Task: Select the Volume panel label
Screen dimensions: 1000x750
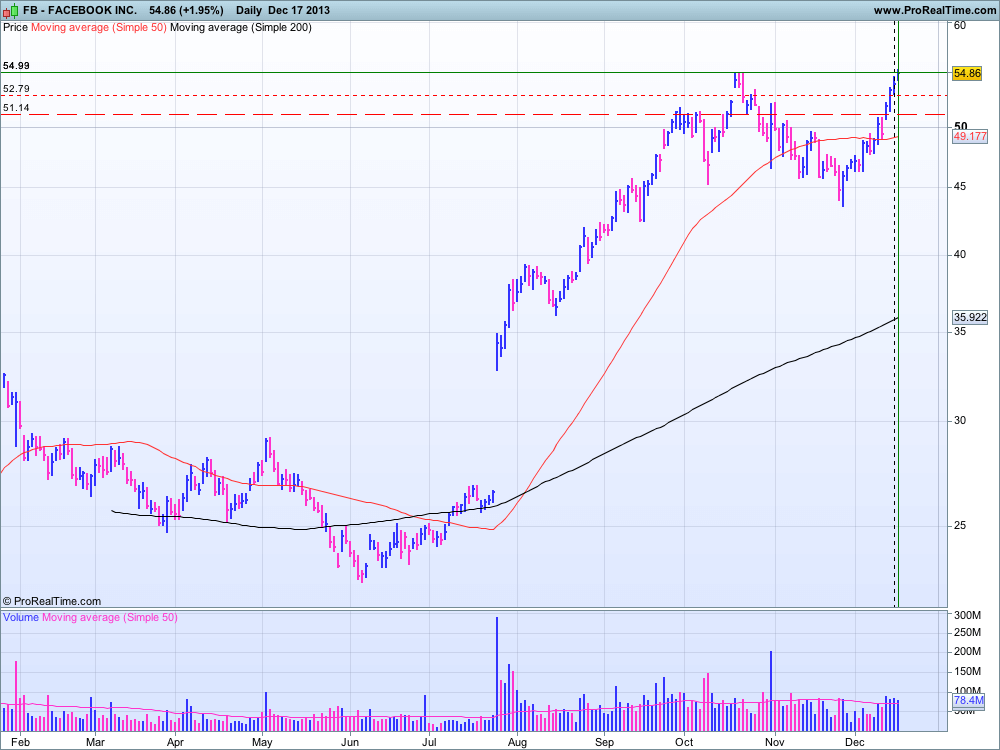Action: [x=21, y=617]
